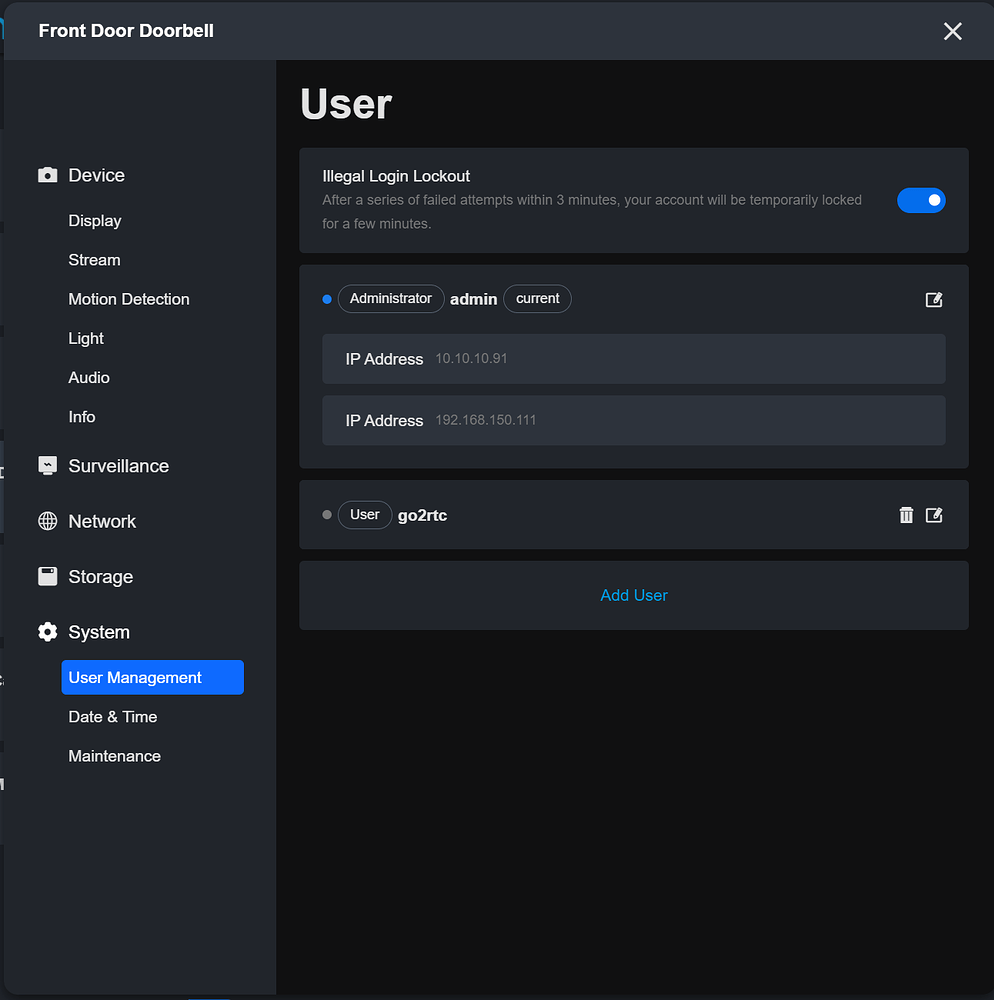
Task: Click the Storage disk icon
Action: coord(47,576)
